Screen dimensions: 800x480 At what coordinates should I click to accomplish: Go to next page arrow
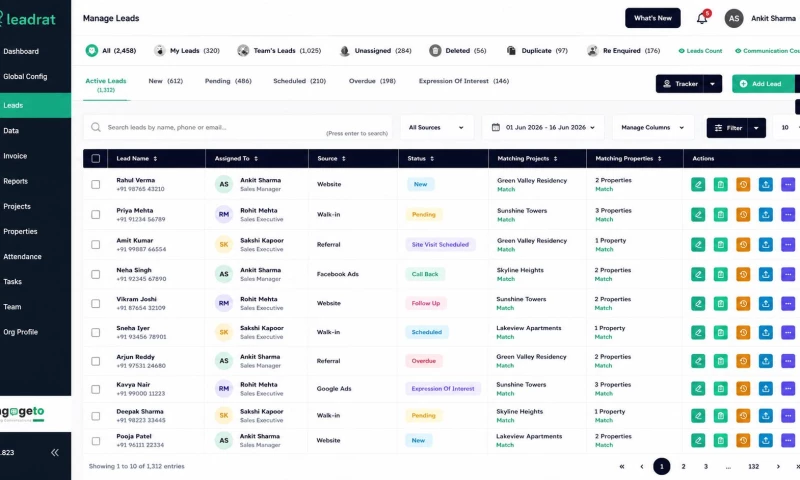point(778,466)
